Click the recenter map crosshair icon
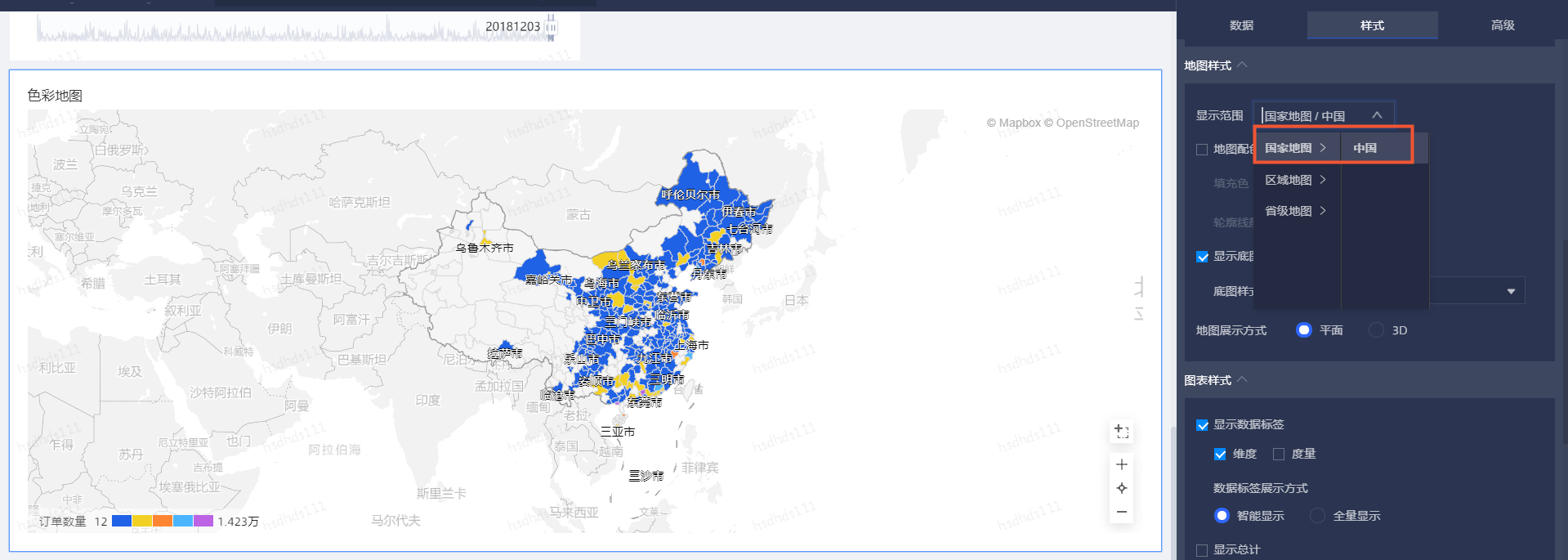The image size is (1568, 560). 1121,488
